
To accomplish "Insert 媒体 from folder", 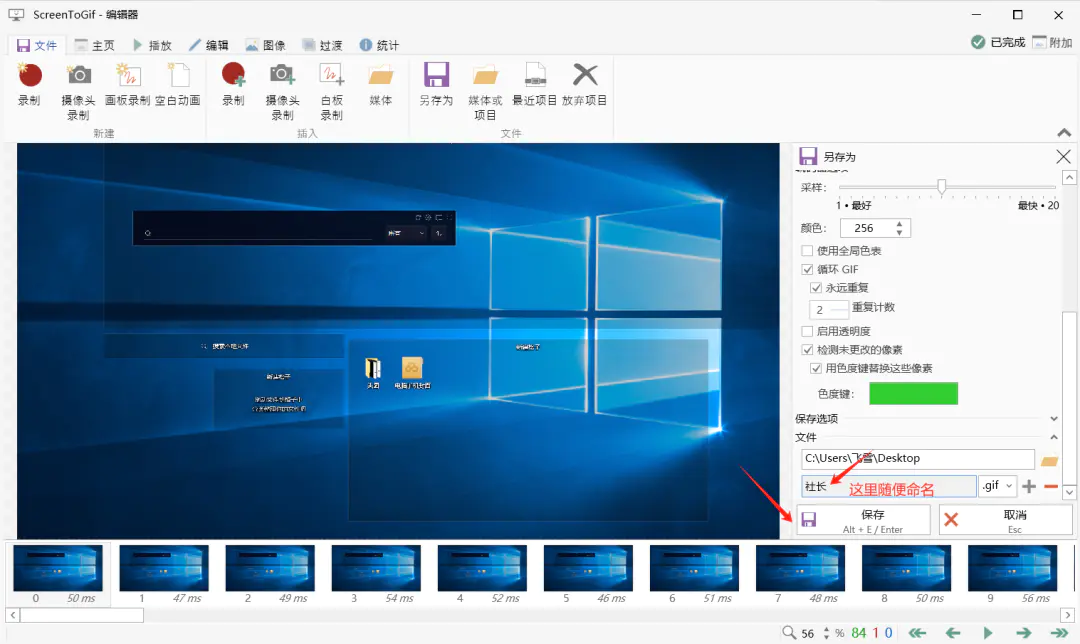I will pyautogui.click(x=381, y=84).
